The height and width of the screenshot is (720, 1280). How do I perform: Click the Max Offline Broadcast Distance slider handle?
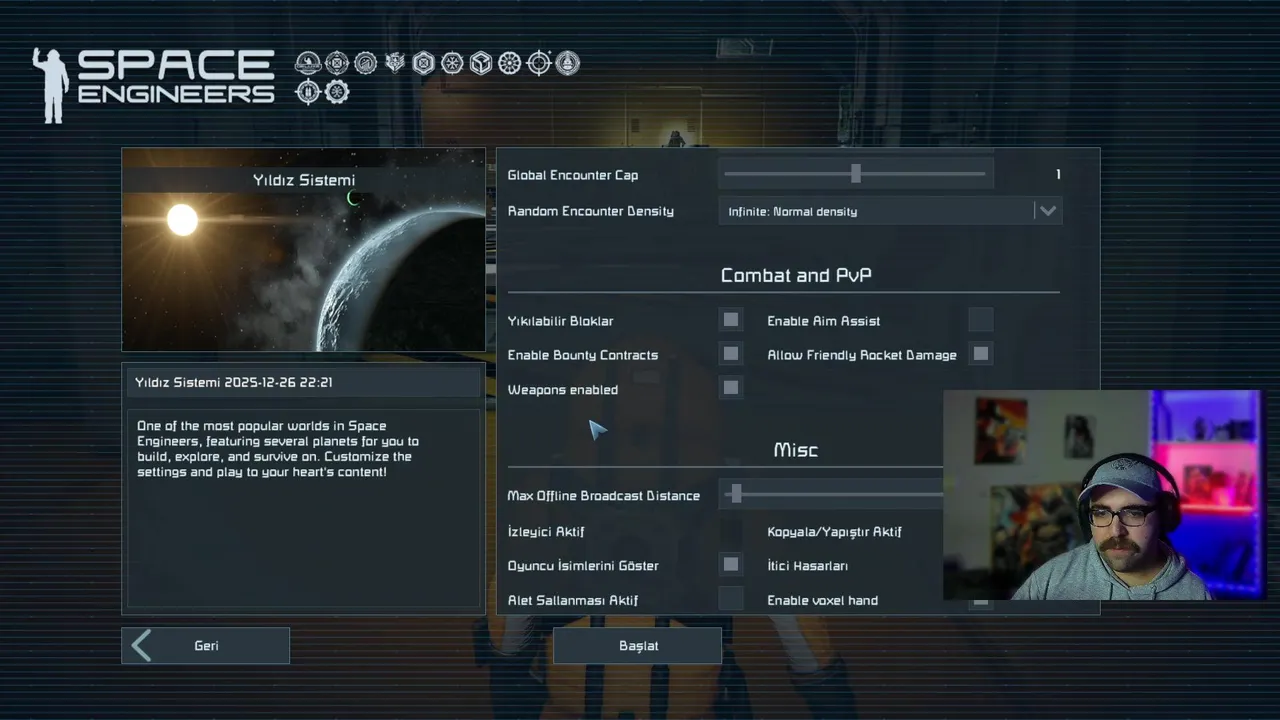[737, 494]
